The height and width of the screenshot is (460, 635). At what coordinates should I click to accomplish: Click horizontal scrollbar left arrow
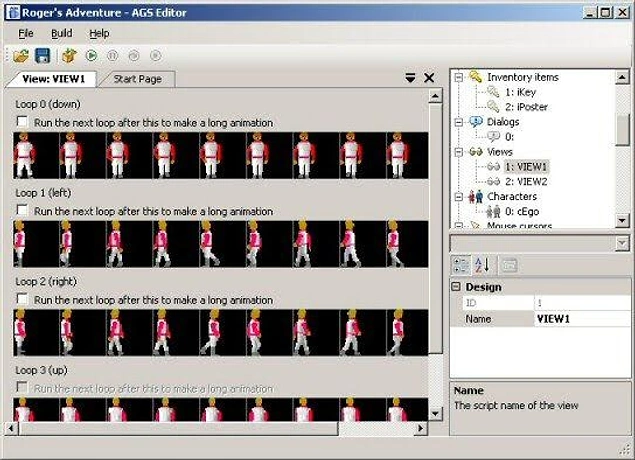click(11, 428)
